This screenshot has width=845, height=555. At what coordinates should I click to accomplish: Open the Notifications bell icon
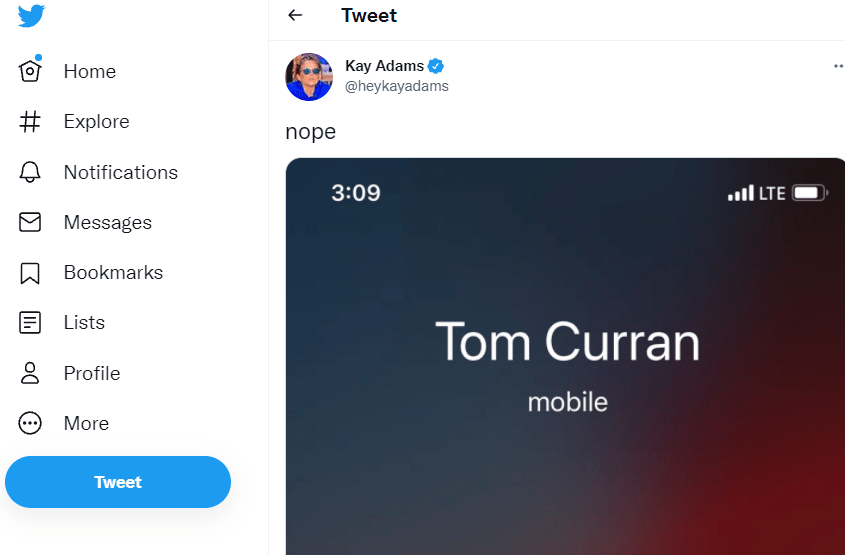click(31, 172)
